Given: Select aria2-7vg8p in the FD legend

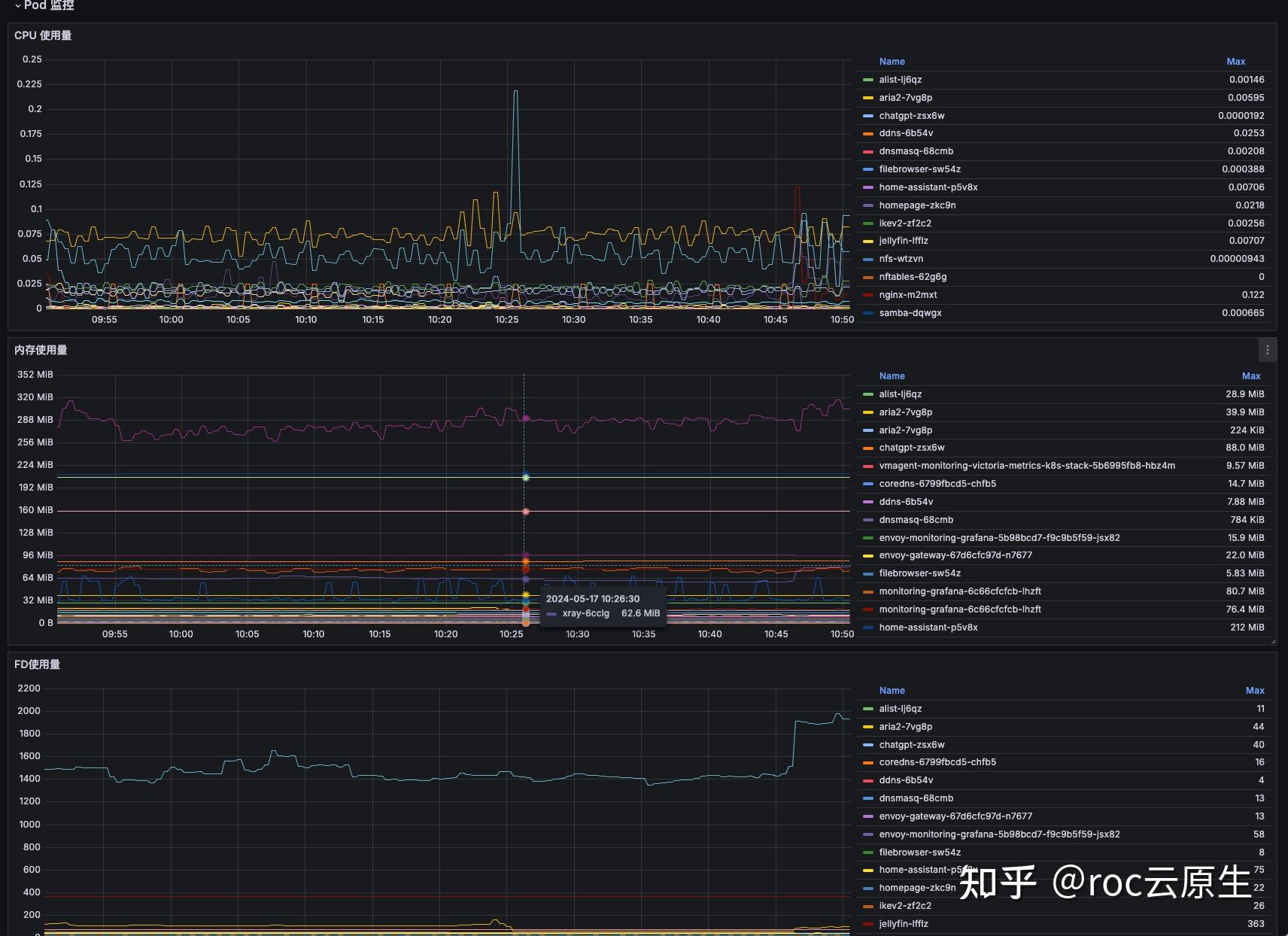Looking at the screenshot, I should (905, 727).
